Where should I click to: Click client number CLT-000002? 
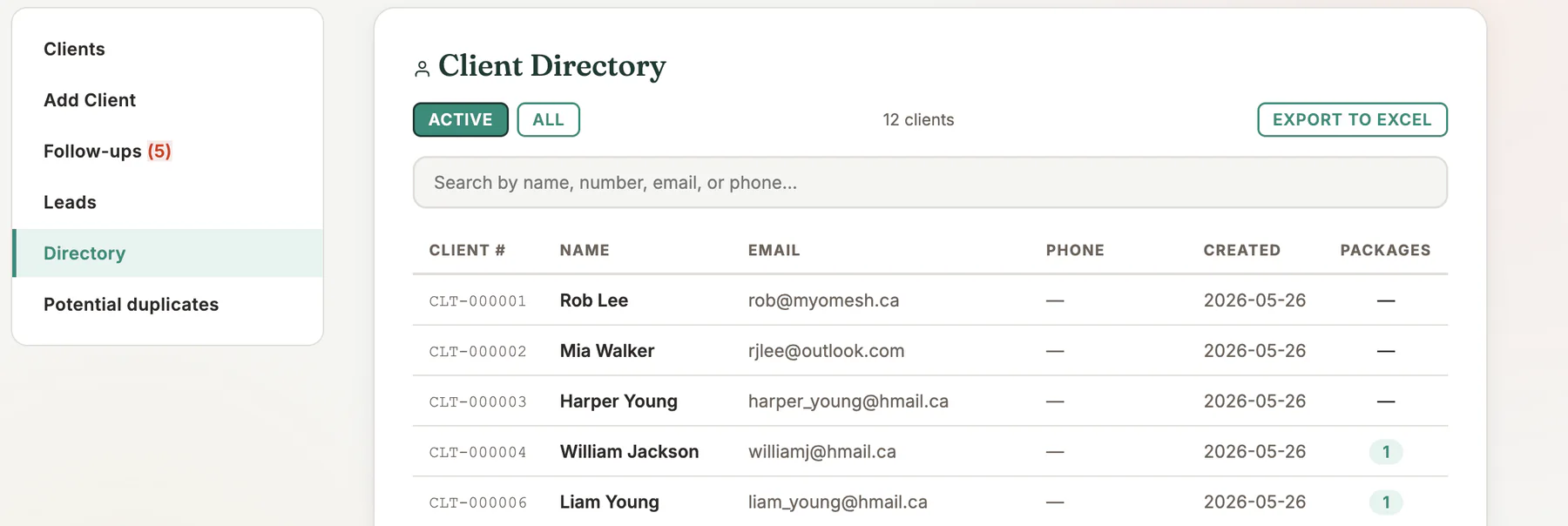point(477,352)
